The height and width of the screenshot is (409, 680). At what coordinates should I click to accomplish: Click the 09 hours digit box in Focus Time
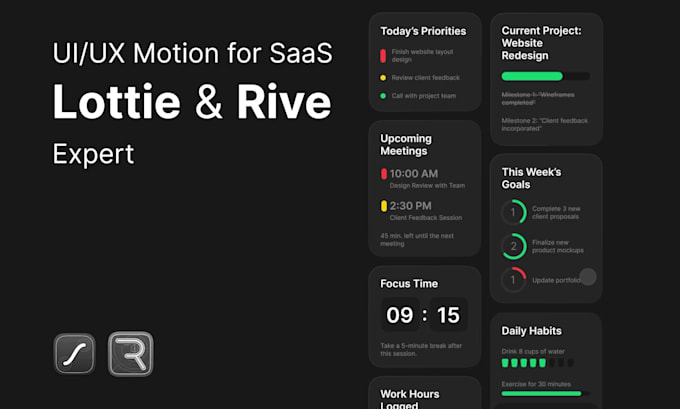coord(400,314)
